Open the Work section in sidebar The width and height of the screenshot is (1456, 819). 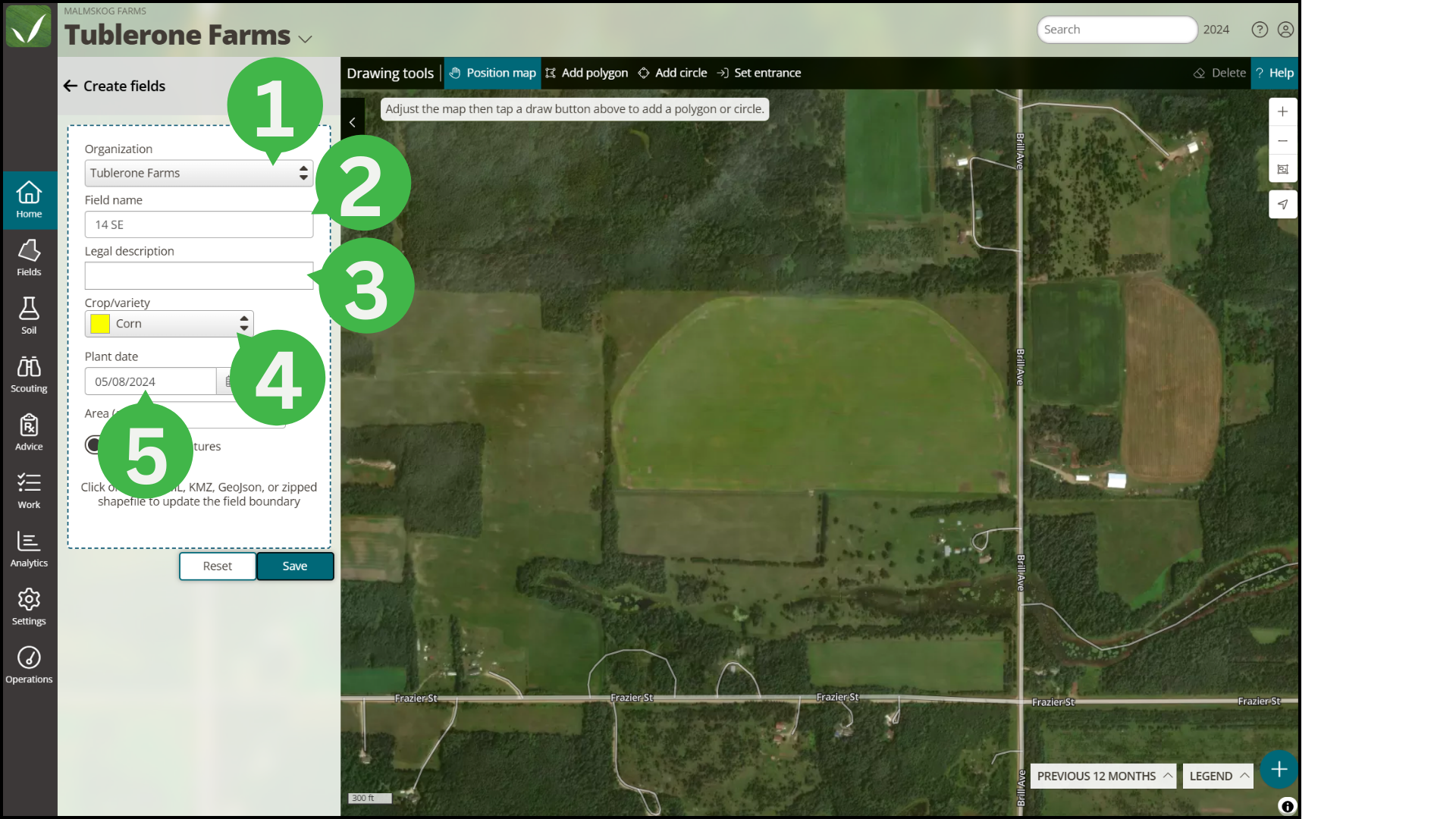tap(29, 491)
